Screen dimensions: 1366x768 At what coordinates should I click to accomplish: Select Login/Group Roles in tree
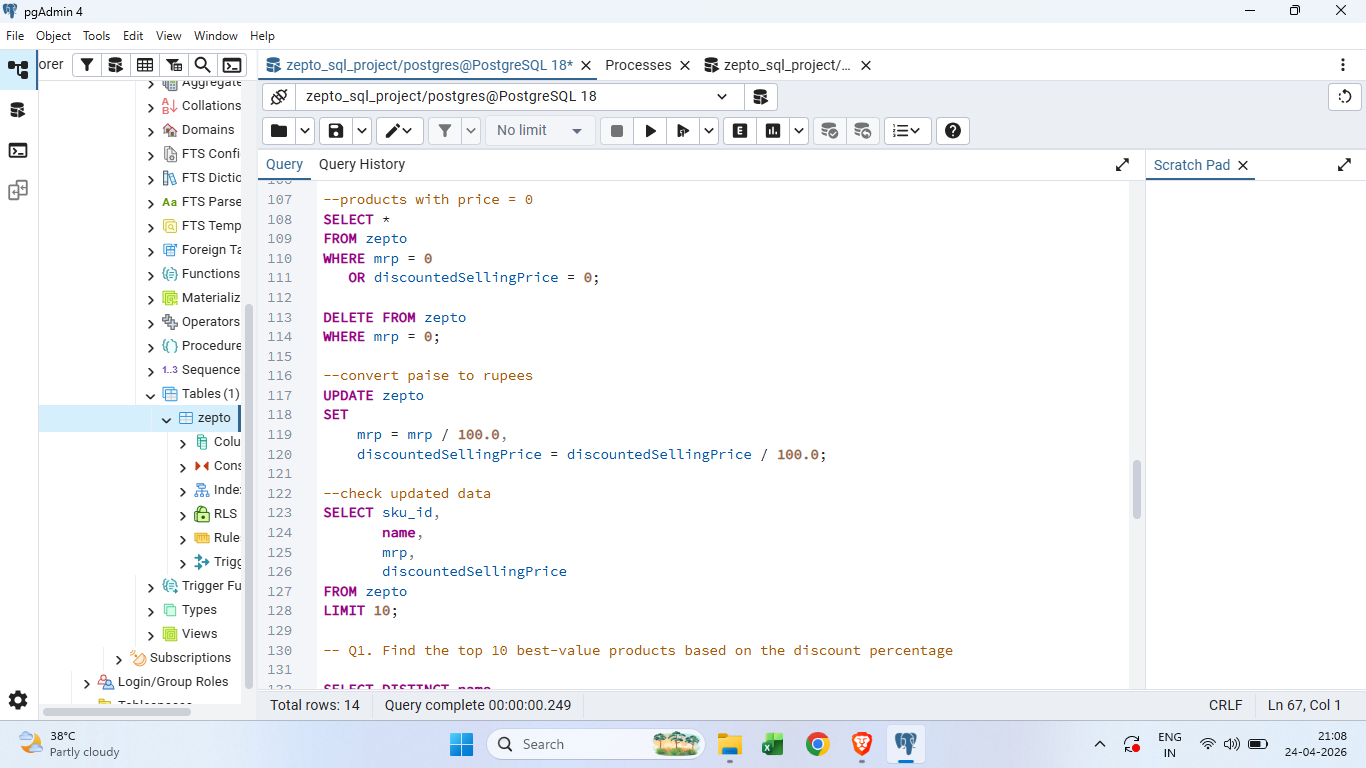pyautogui.click(x=173, y=682)
